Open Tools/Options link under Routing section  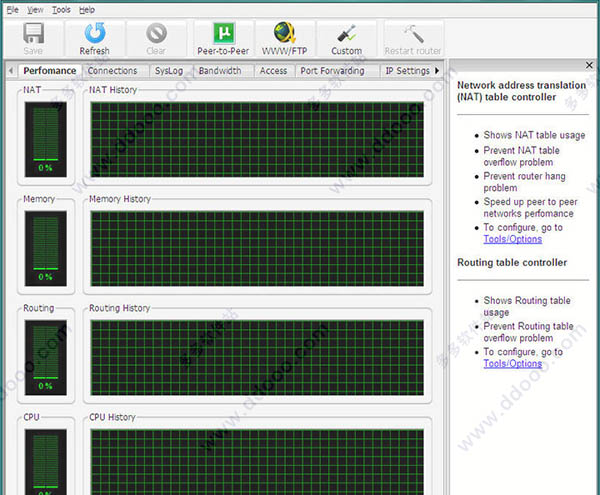click(513, 363)
